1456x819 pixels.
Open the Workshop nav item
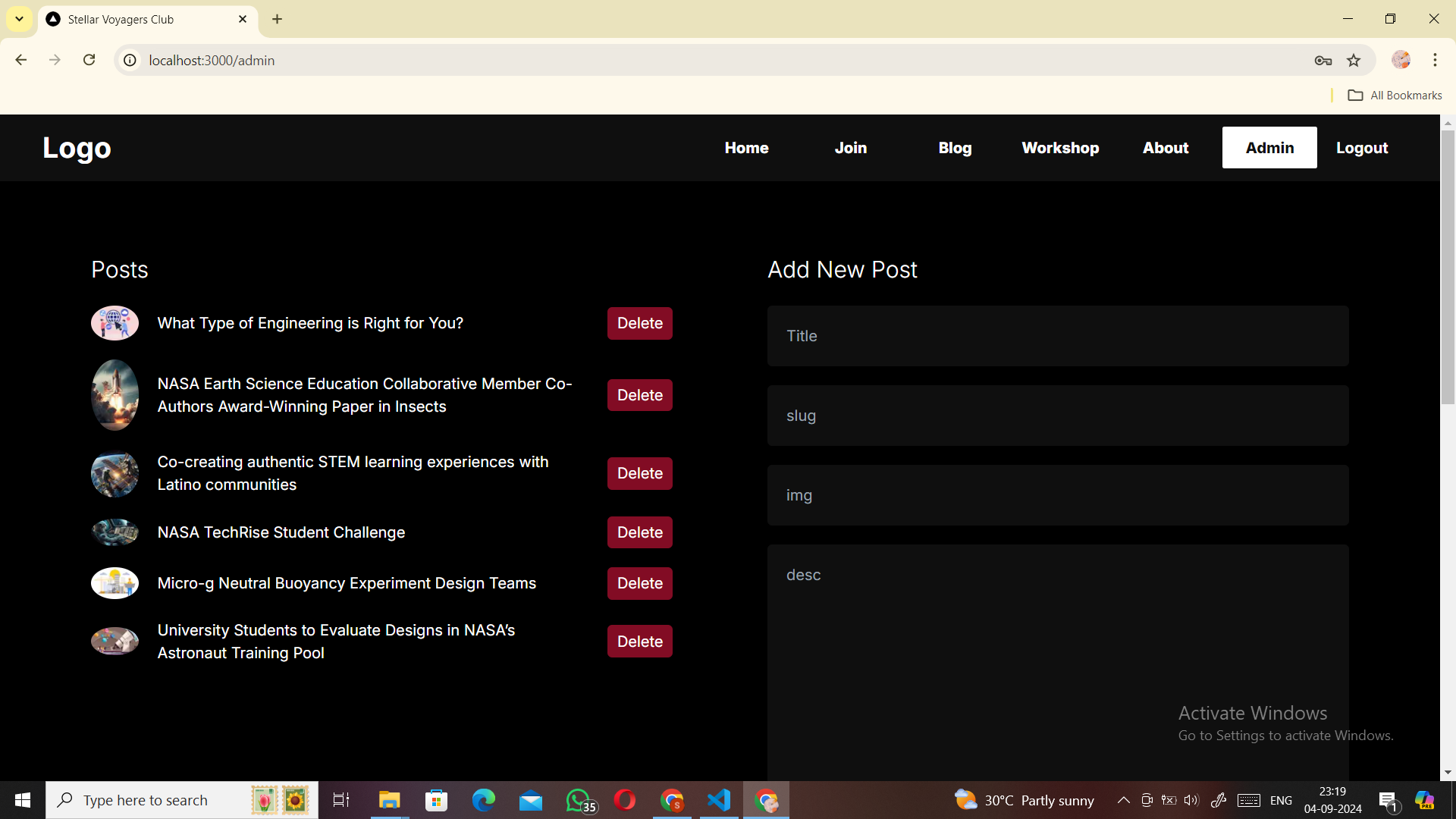point(1060,148)
